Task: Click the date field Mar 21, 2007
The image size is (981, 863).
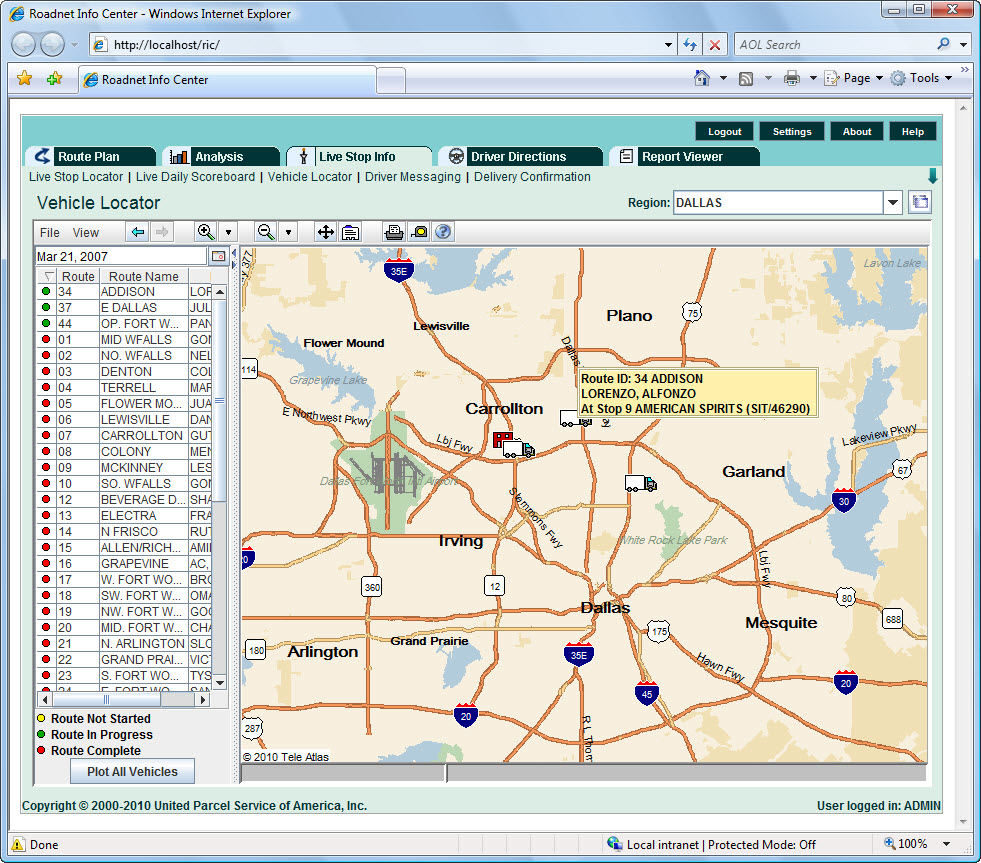Action: (x=121, y=256)
